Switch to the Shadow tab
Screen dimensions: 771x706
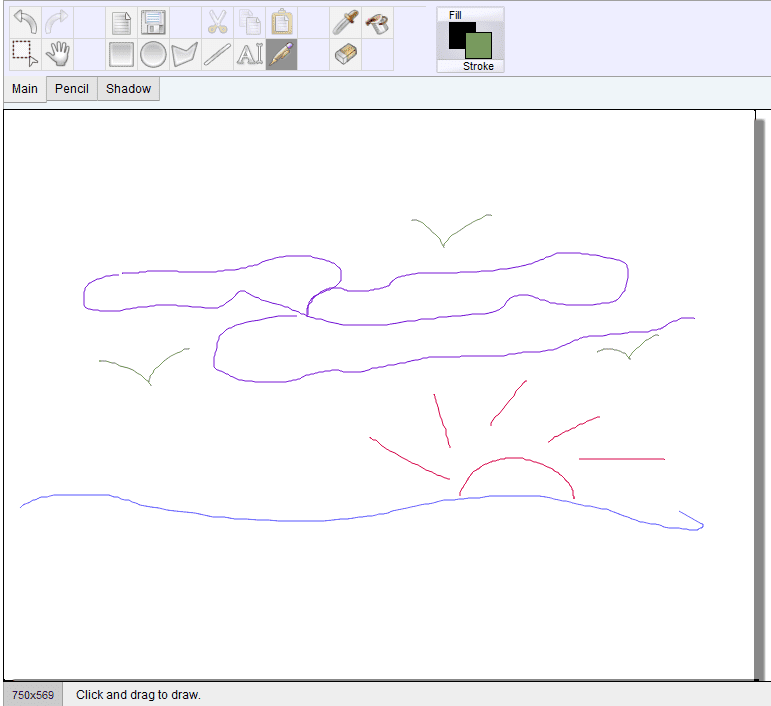point(128,89)
